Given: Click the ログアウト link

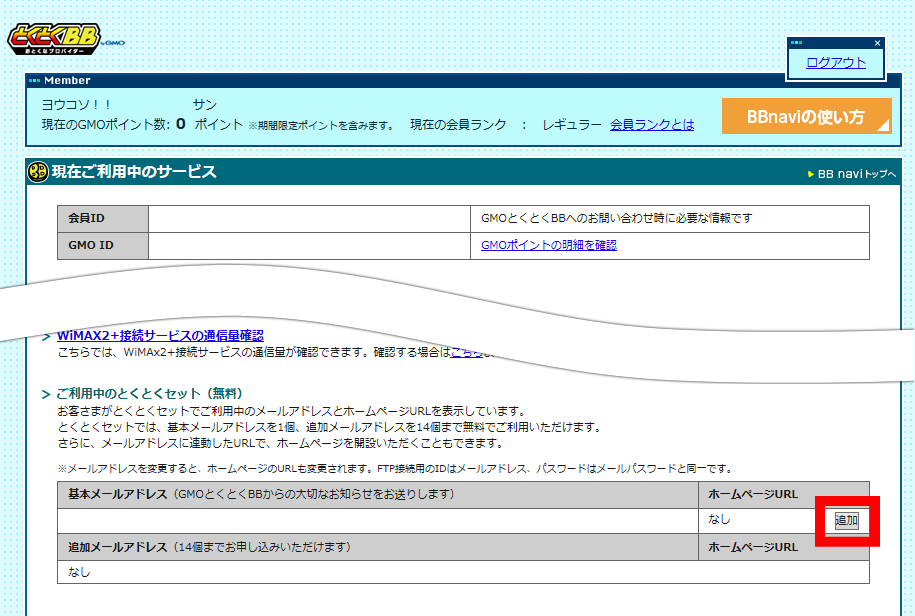Looking at the screenshot, I should coord(836,63).
